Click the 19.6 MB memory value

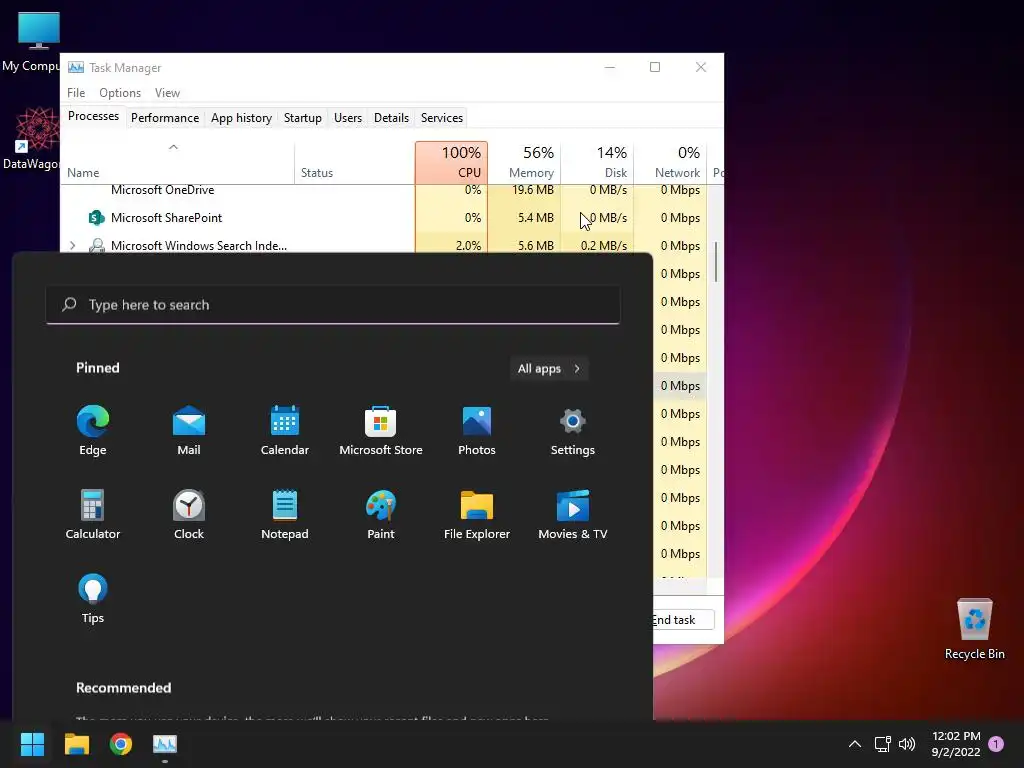tap(533, 190)
